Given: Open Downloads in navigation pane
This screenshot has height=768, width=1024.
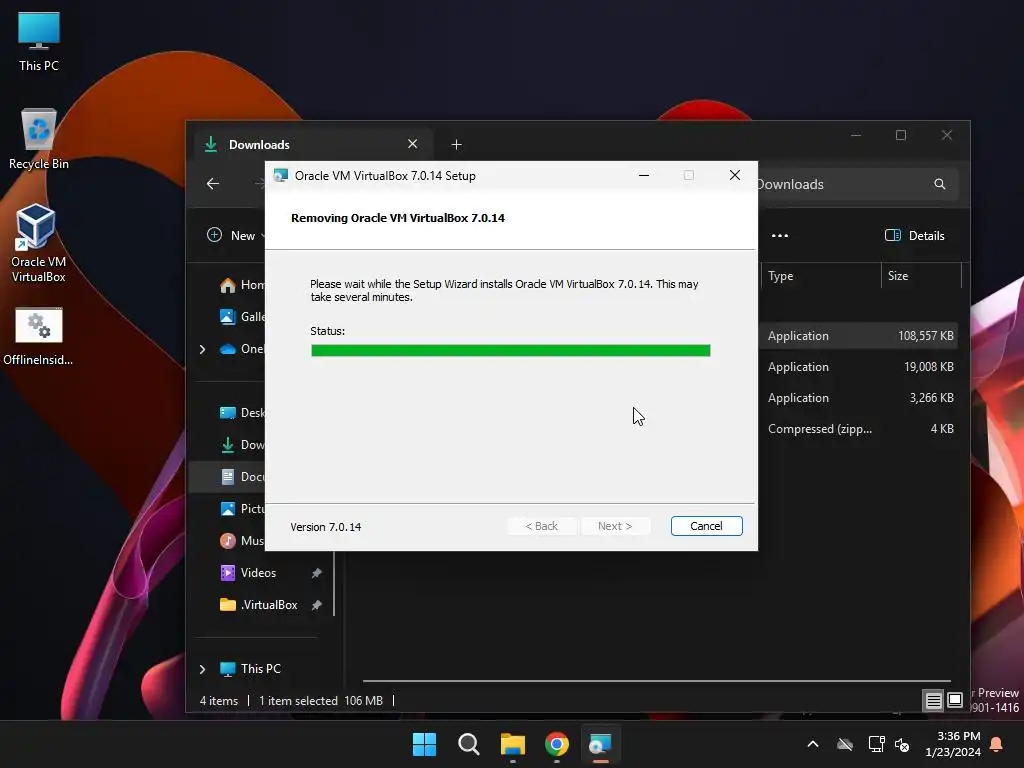Looking at the screenshot, I should coord(242,445).
